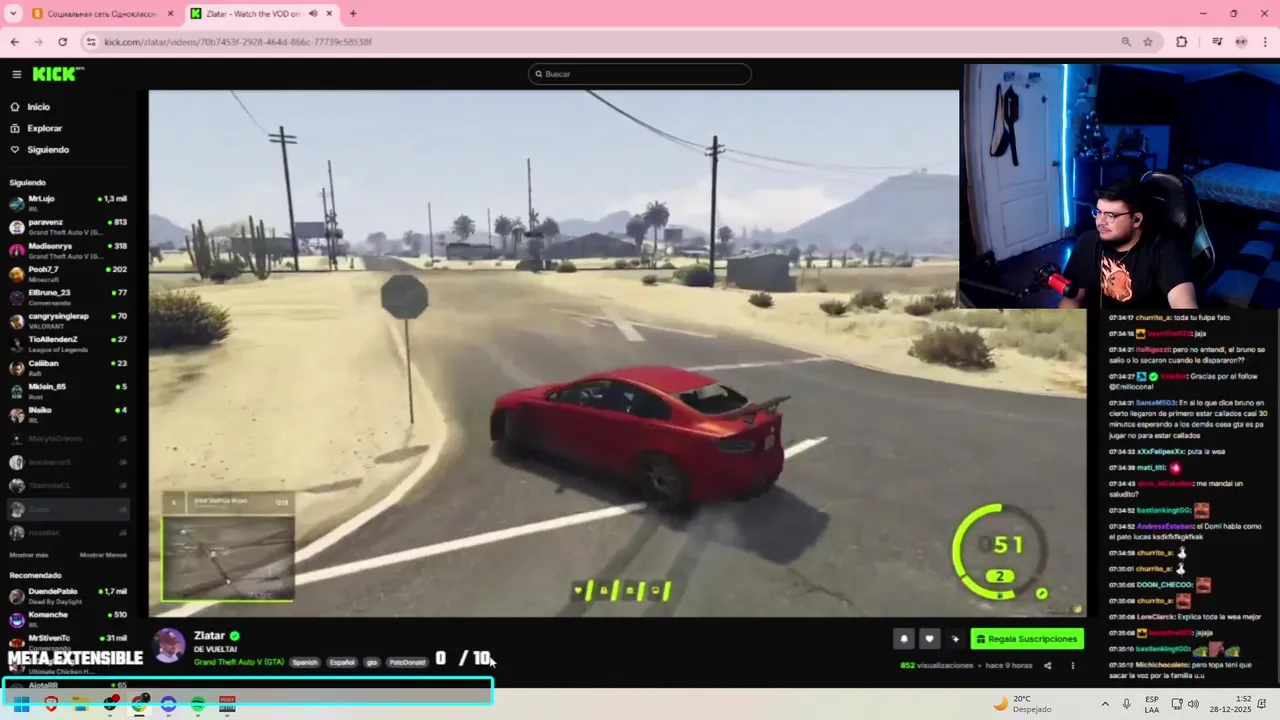Viewport: 1280px width, 720px height.
Task: Open TioAllendenZ channel in the sidebar
Action: pyautogui.click(x=68, y=344)
